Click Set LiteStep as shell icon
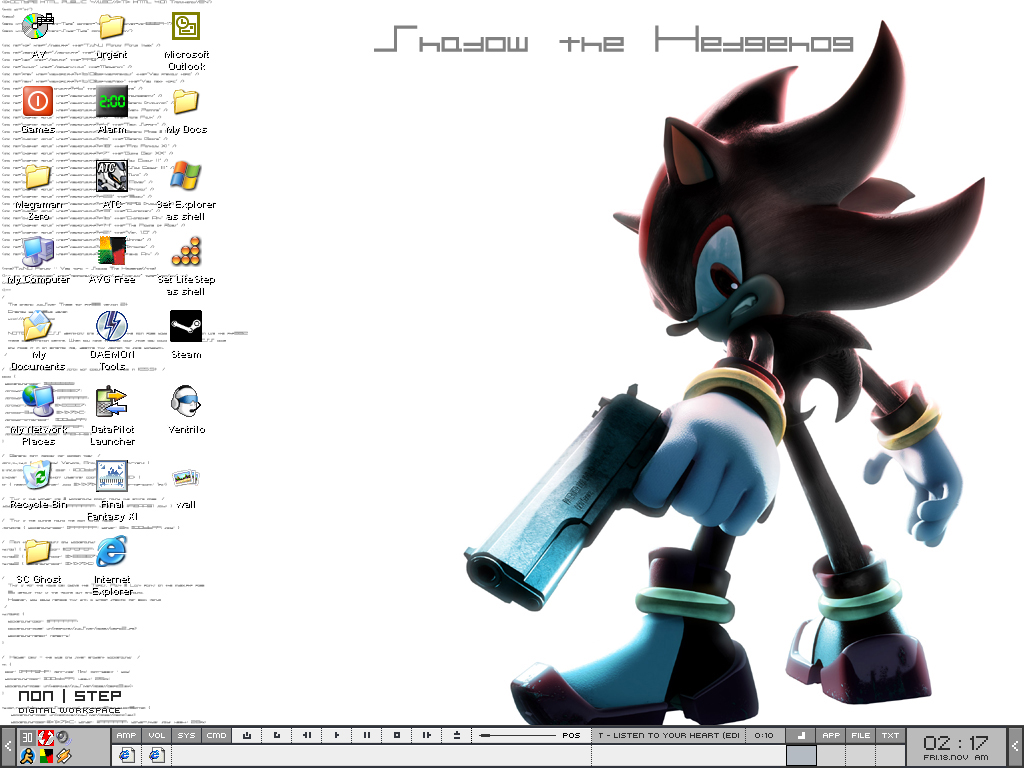 [186, 251]
